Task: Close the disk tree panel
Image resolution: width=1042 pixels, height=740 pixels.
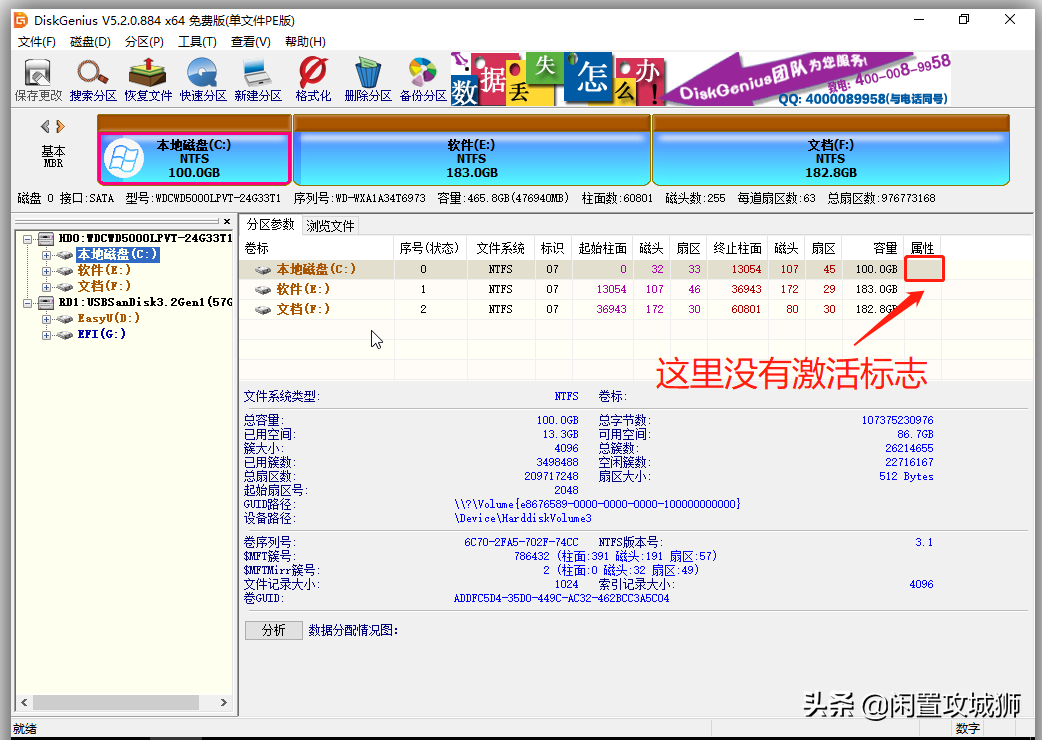Action: 227,221
